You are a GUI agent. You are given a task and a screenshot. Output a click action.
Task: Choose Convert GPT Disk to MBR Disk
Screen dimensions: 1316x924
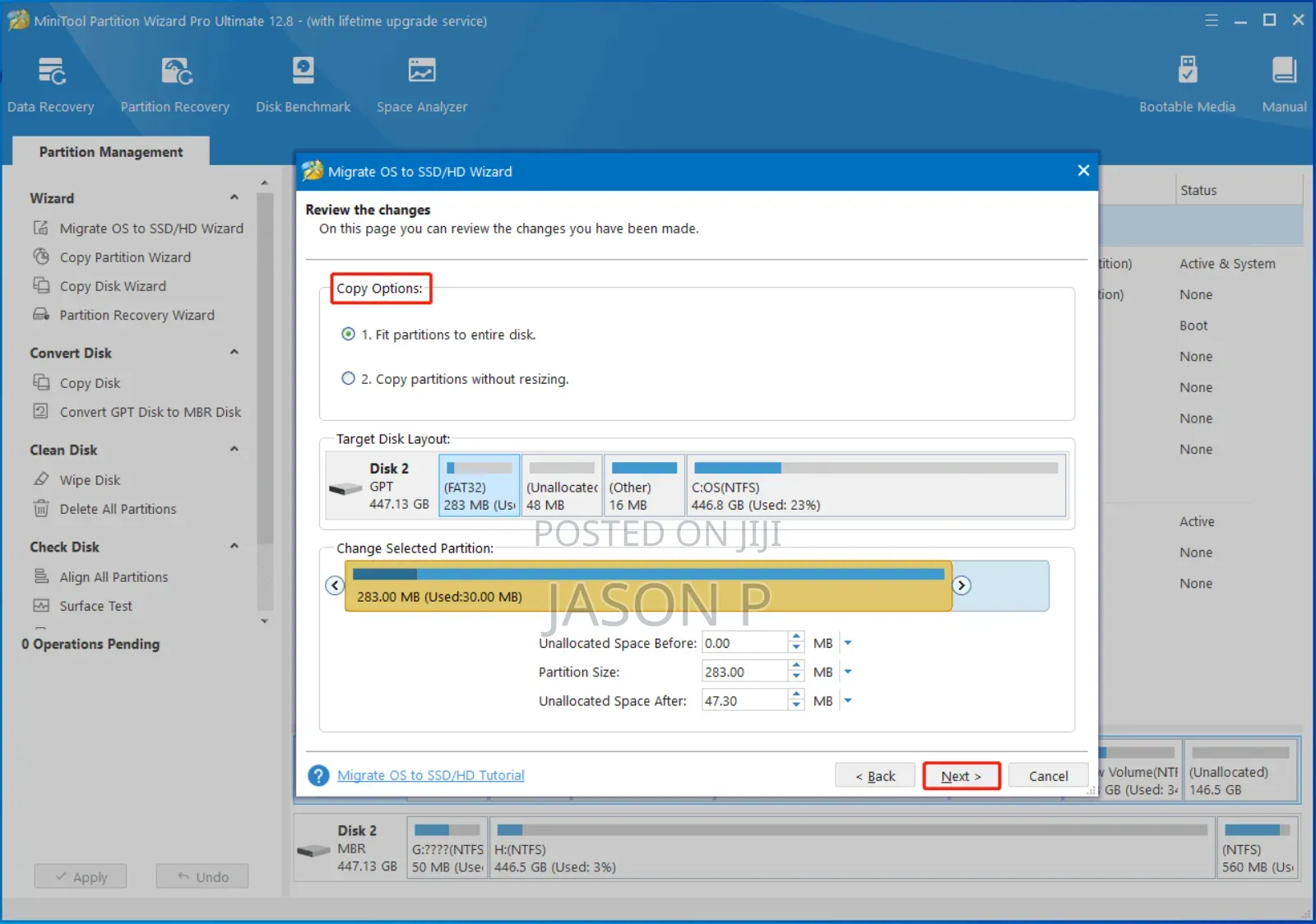click(x=151, y=412)
